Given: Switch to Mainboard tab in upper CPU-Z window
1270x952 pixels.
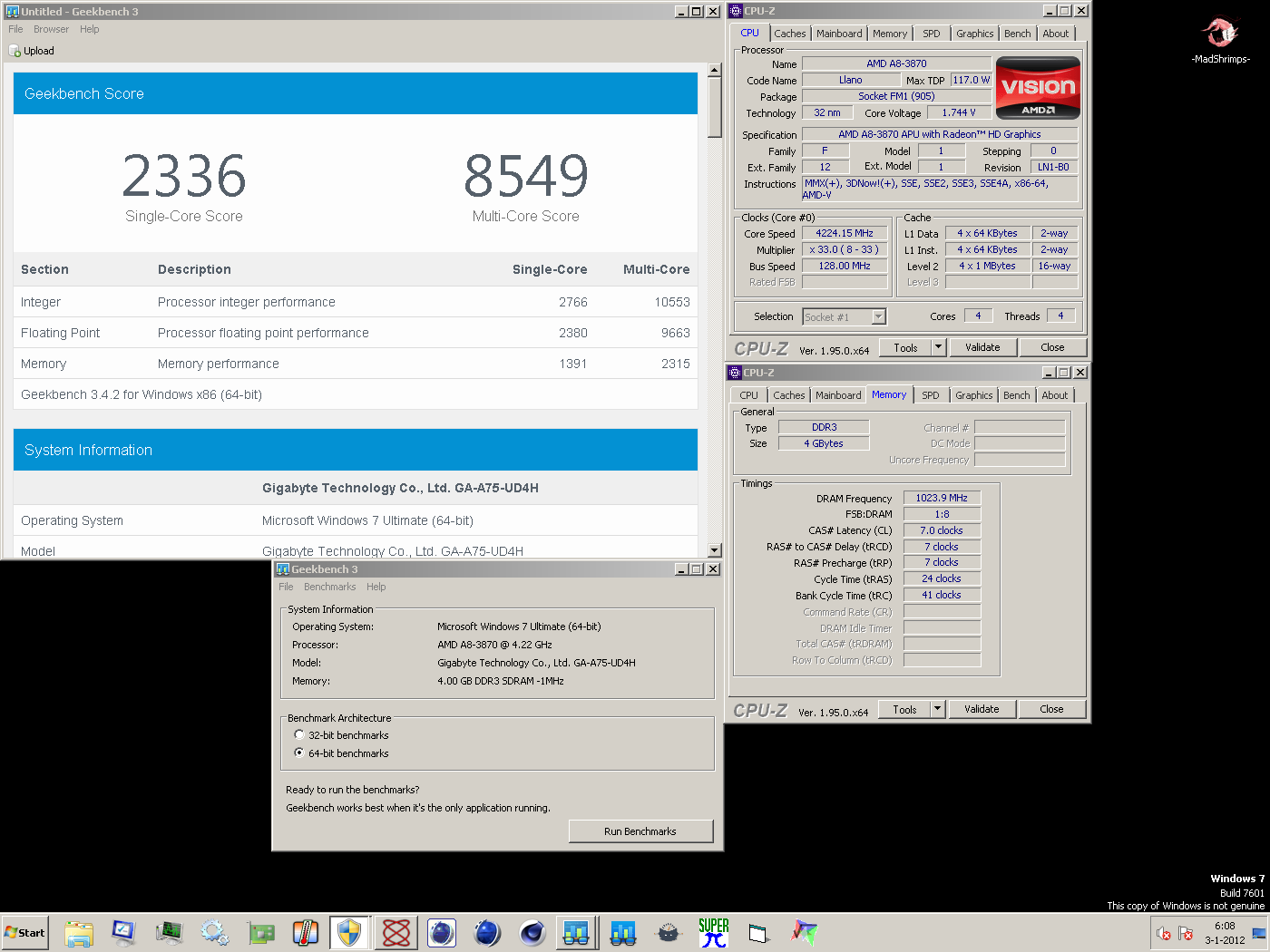Looking at the screenshot, I should tap(839, 34).
